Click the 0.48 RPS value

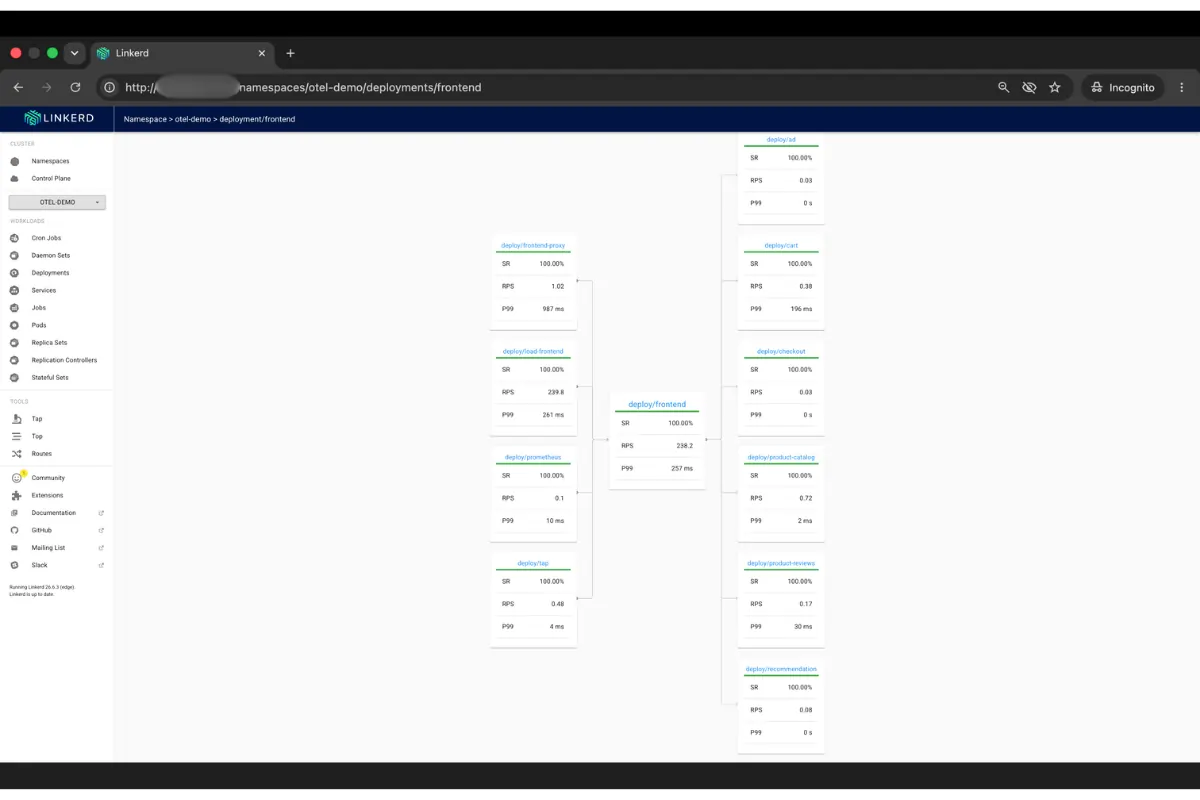pyautogui.click(x=558, y=604)
